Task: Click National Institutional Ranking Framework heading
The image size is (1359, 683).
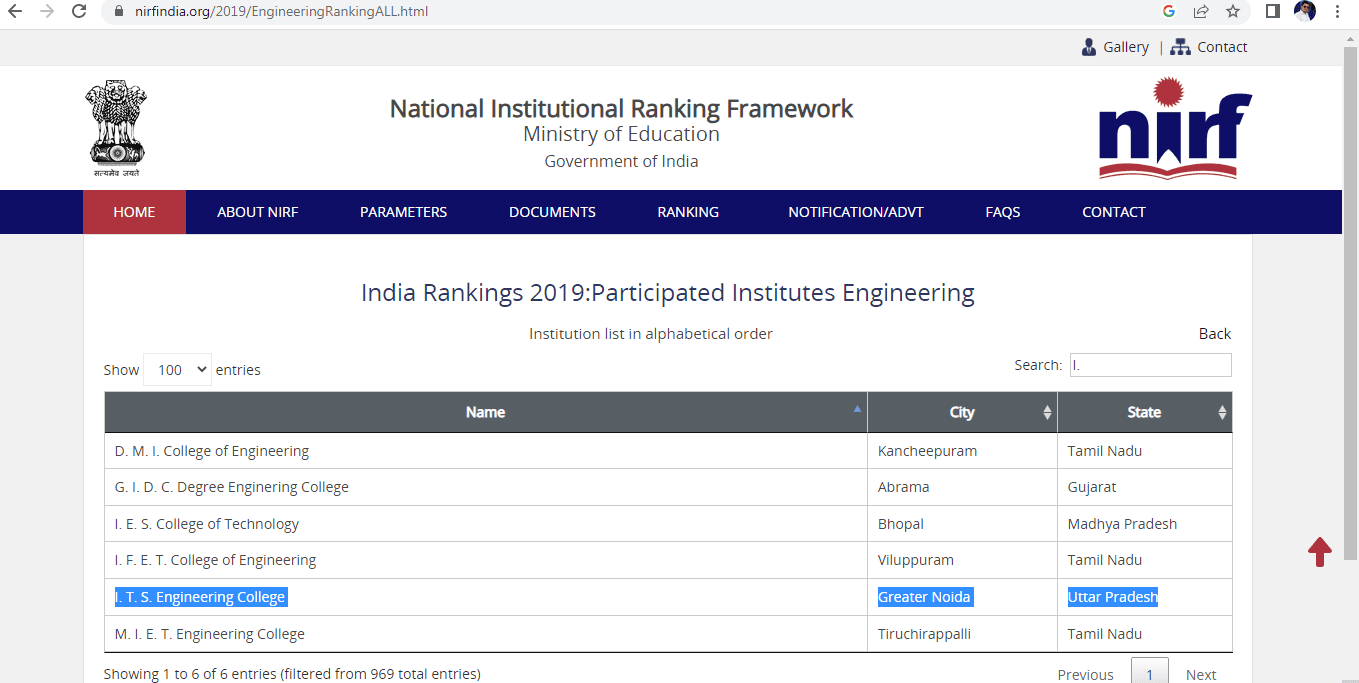Action: (621, 108)
